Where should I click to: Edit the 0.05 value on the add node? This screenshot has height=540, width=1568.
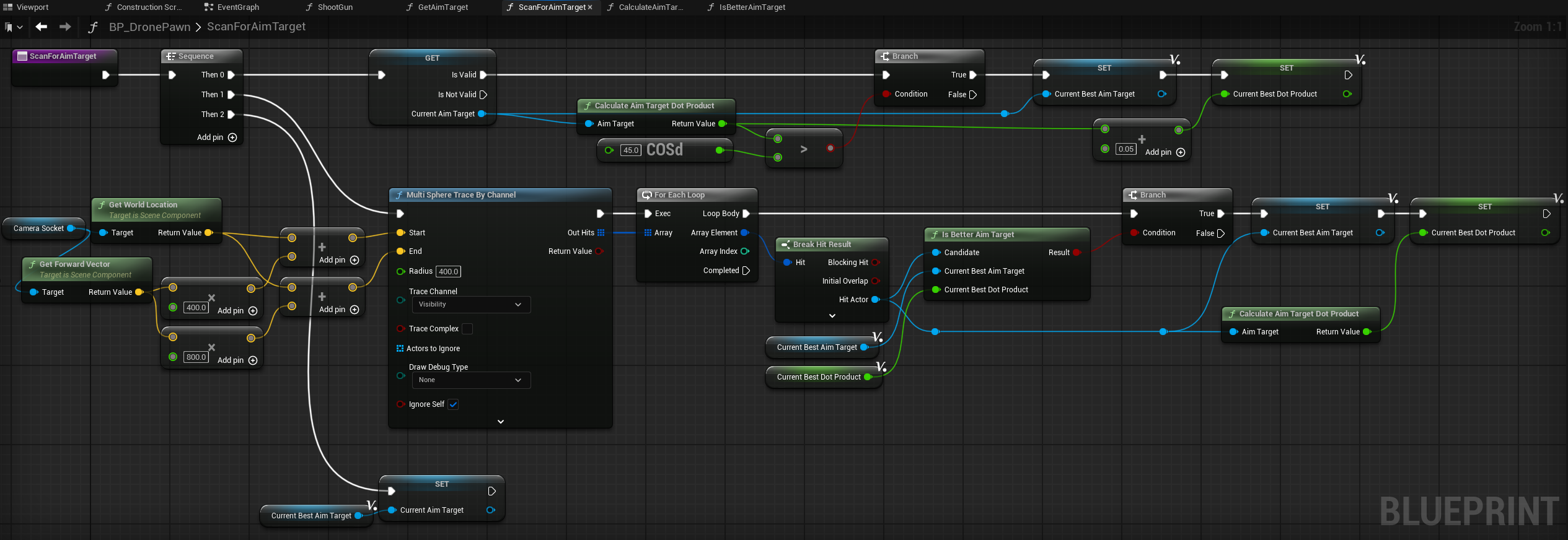tap(1125, 149)
